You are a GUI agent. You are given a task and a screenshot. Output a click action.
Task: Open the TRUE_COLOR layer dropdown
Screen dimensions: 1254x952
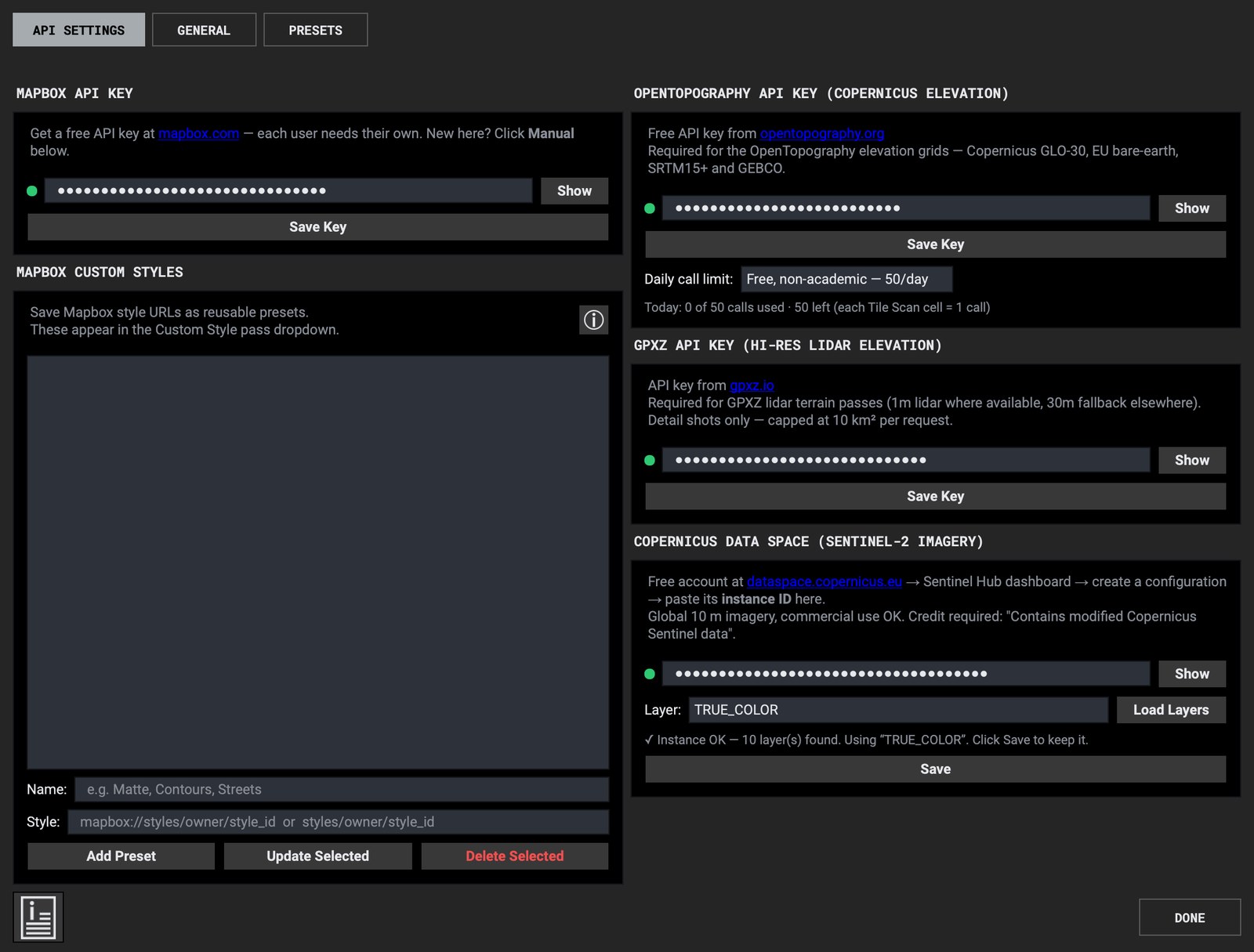[x=898, y=710]
